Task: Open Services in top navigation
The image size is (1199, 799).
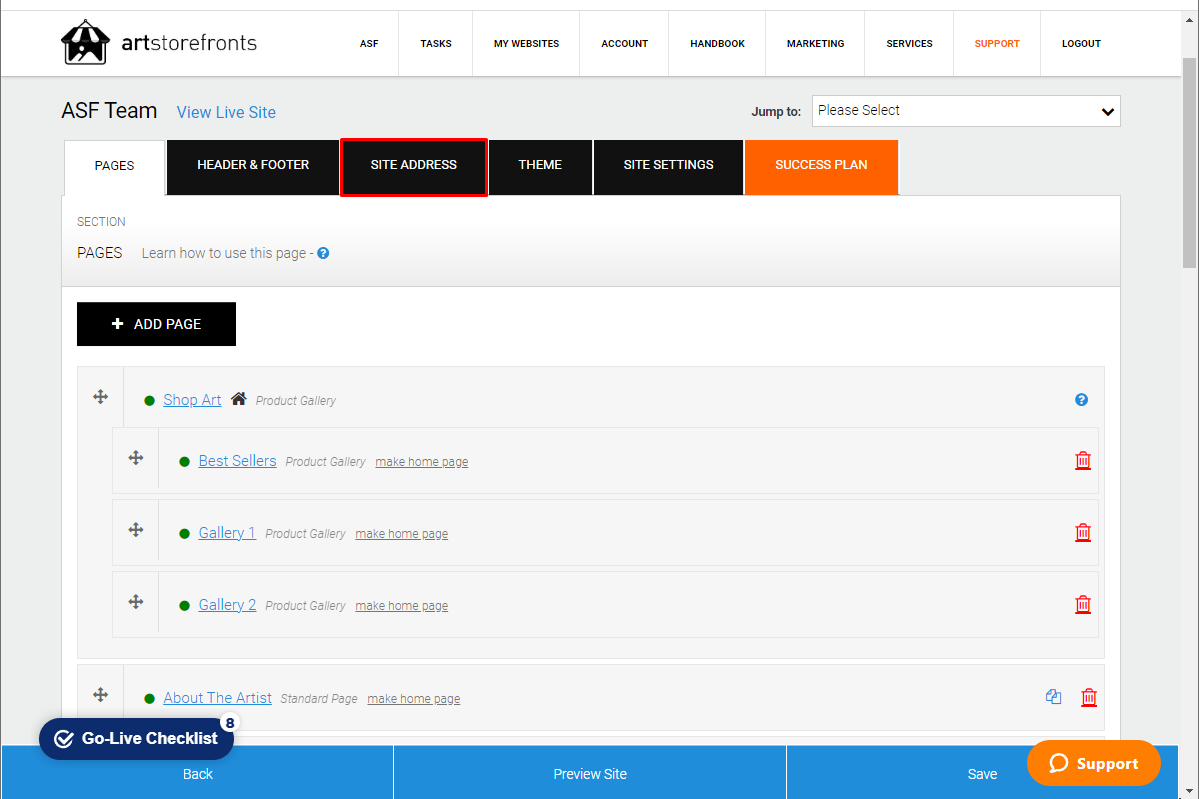Action: point(909,44)
